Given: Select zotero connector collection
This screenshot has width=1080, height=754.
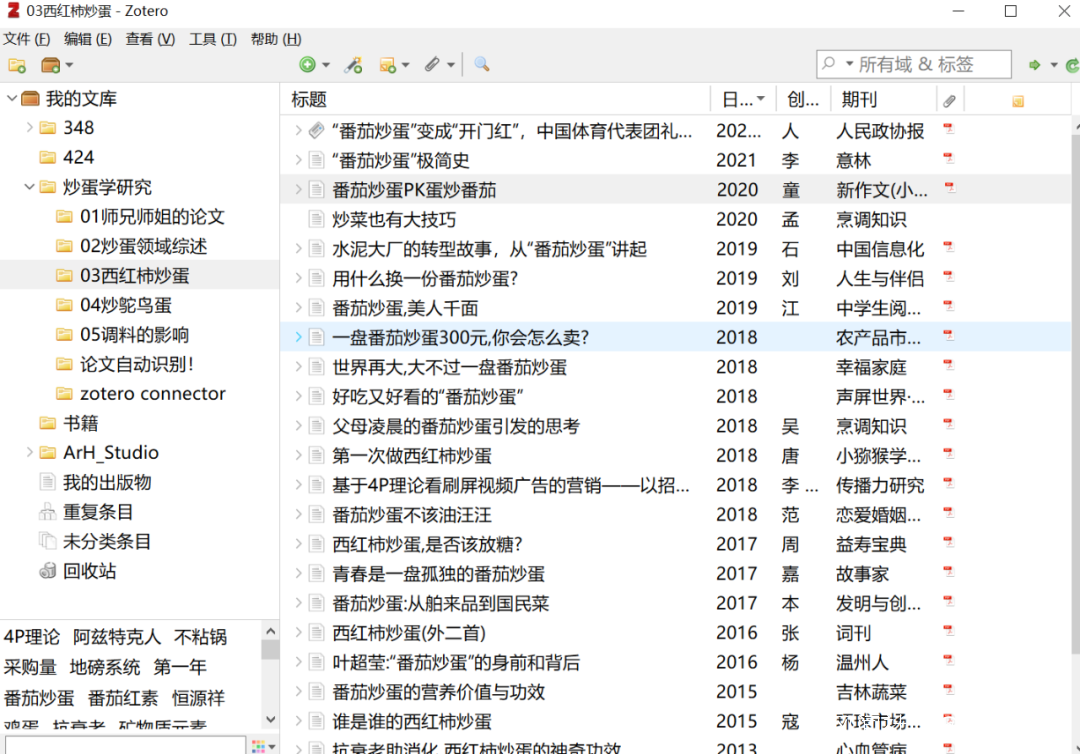Looking at the screenshot, I should (x=153, y=393).
